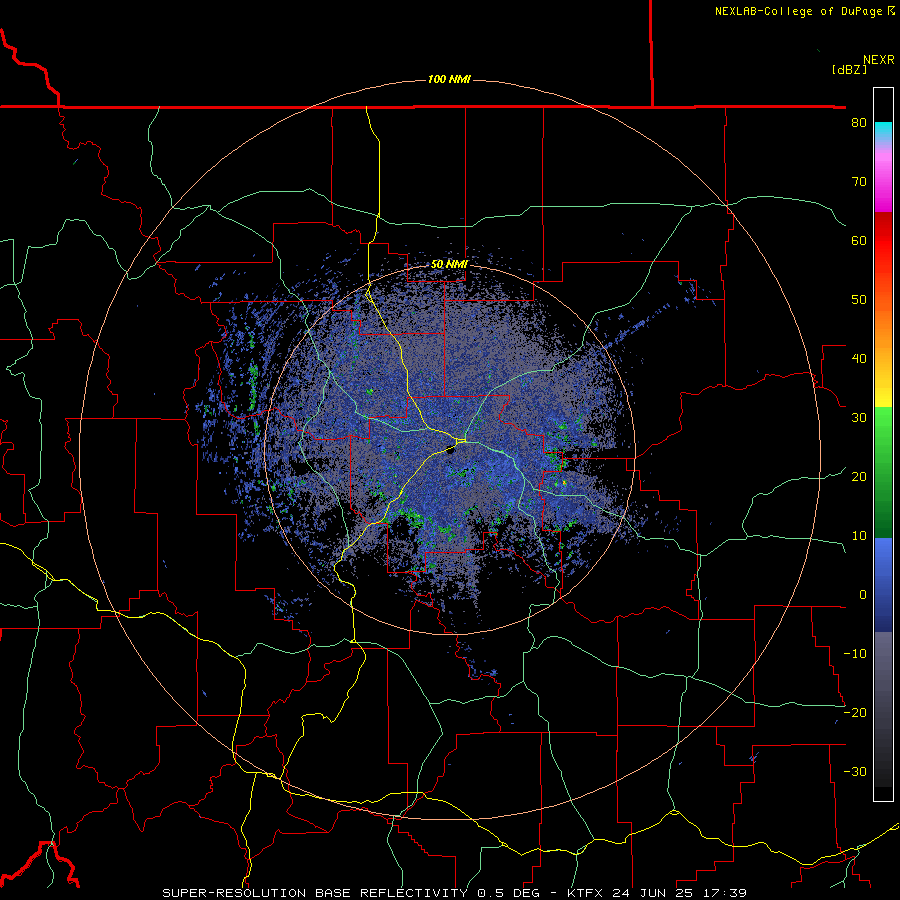The height and width of the screenshot is (900, 900).
Task: Click the 0 dBZ scale value
Action: coord(863,595)
